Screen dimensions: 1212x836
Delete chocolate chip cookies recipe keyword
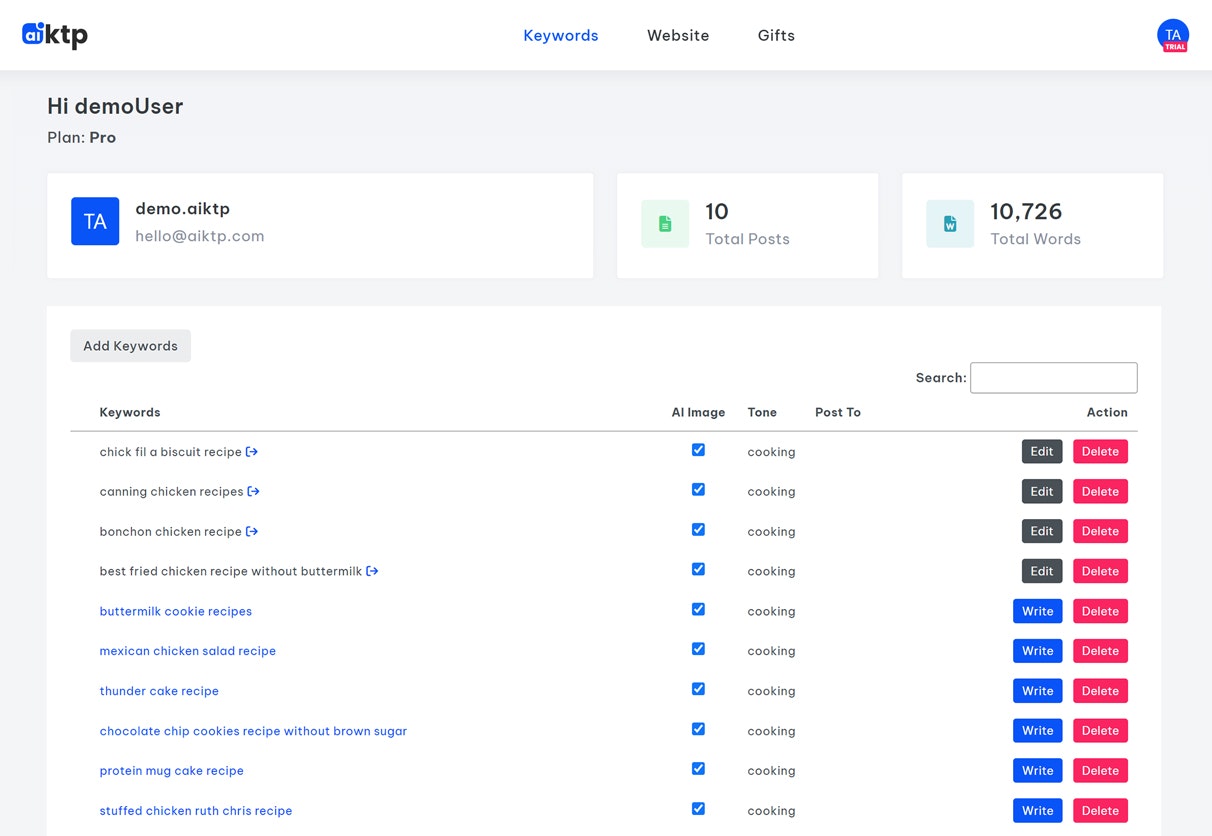point(1100,731)
